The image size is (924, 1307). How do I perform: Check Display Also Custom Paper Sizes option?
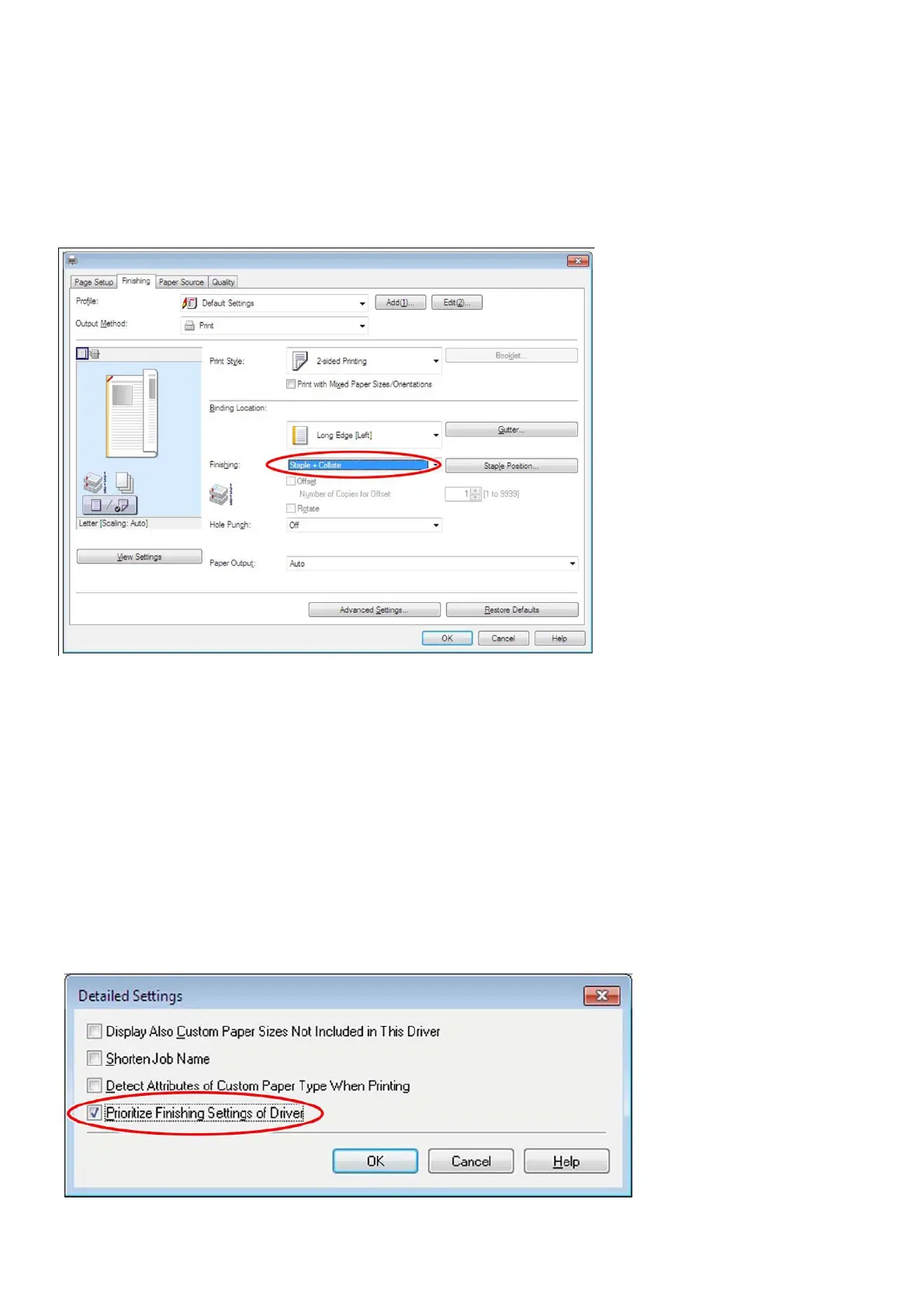point(95,1031)
